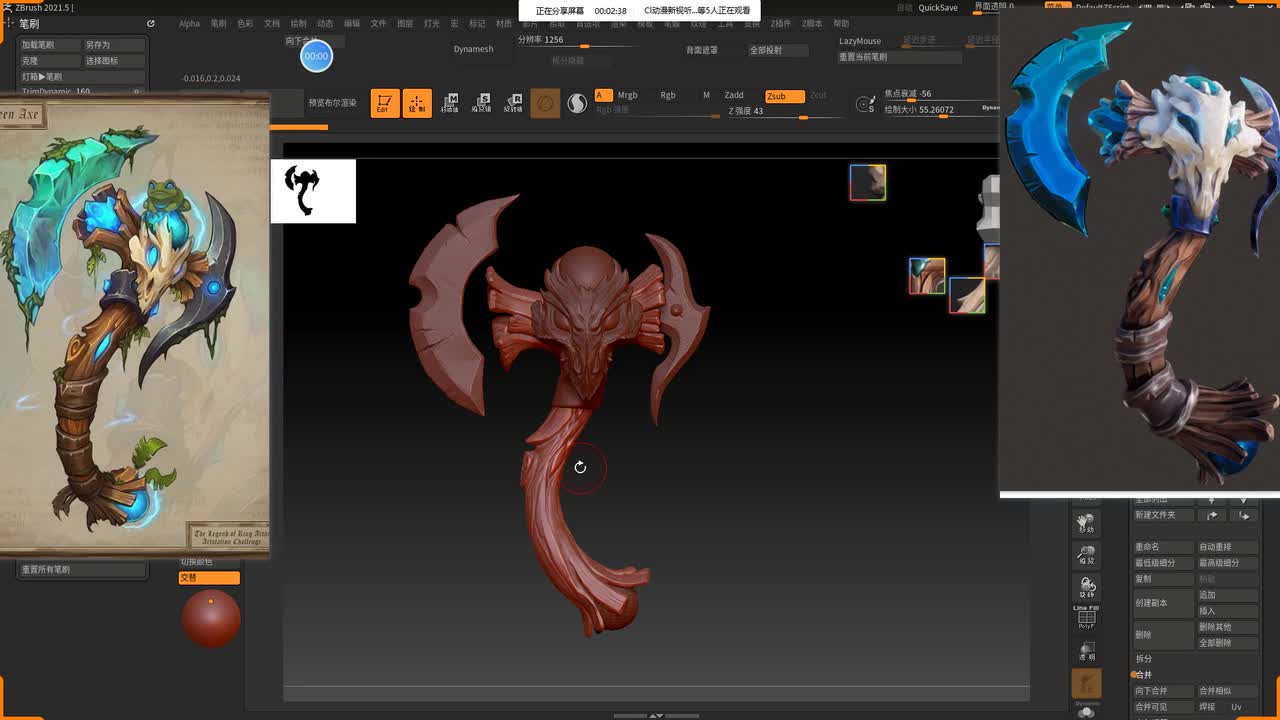1280x720 pixels.
Task: Toggle the Zcut mode
Action: [x=818, y=95]
